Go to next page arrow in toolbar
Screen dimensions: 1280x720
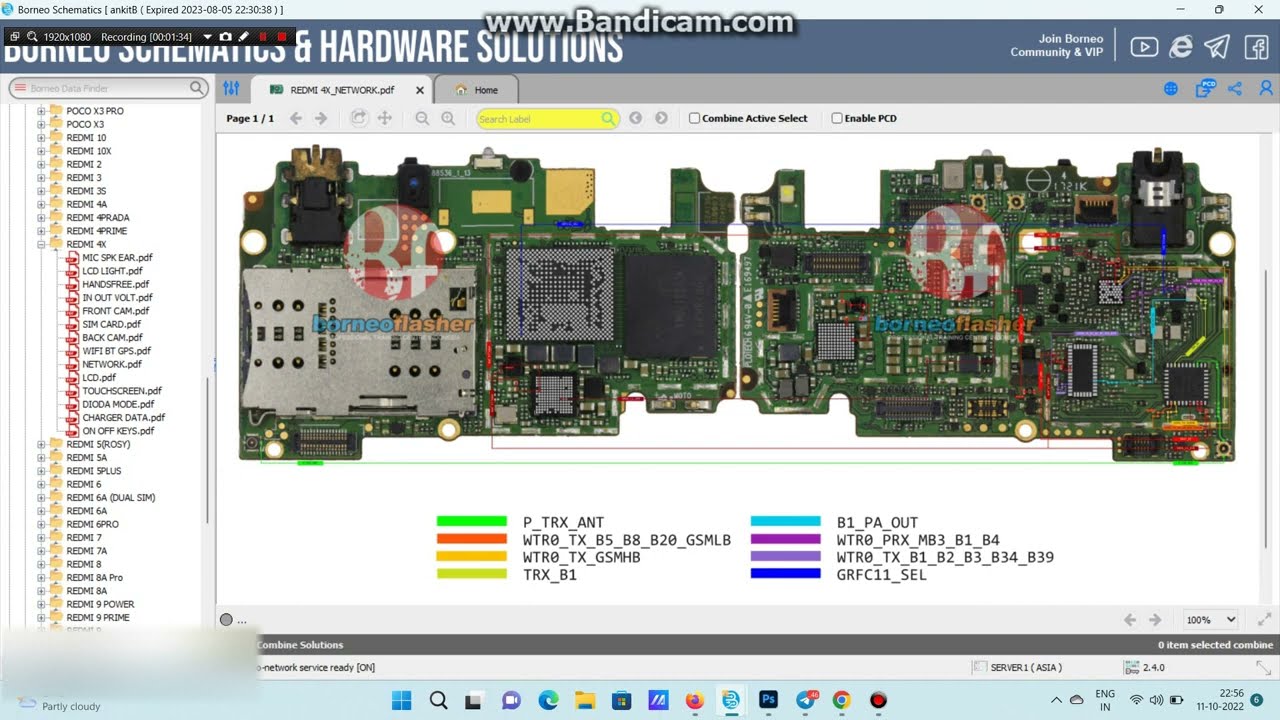click(321, 118)
